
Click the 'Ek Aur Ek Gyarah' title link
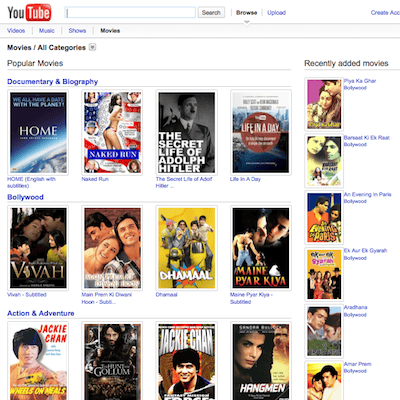[365, 251]
